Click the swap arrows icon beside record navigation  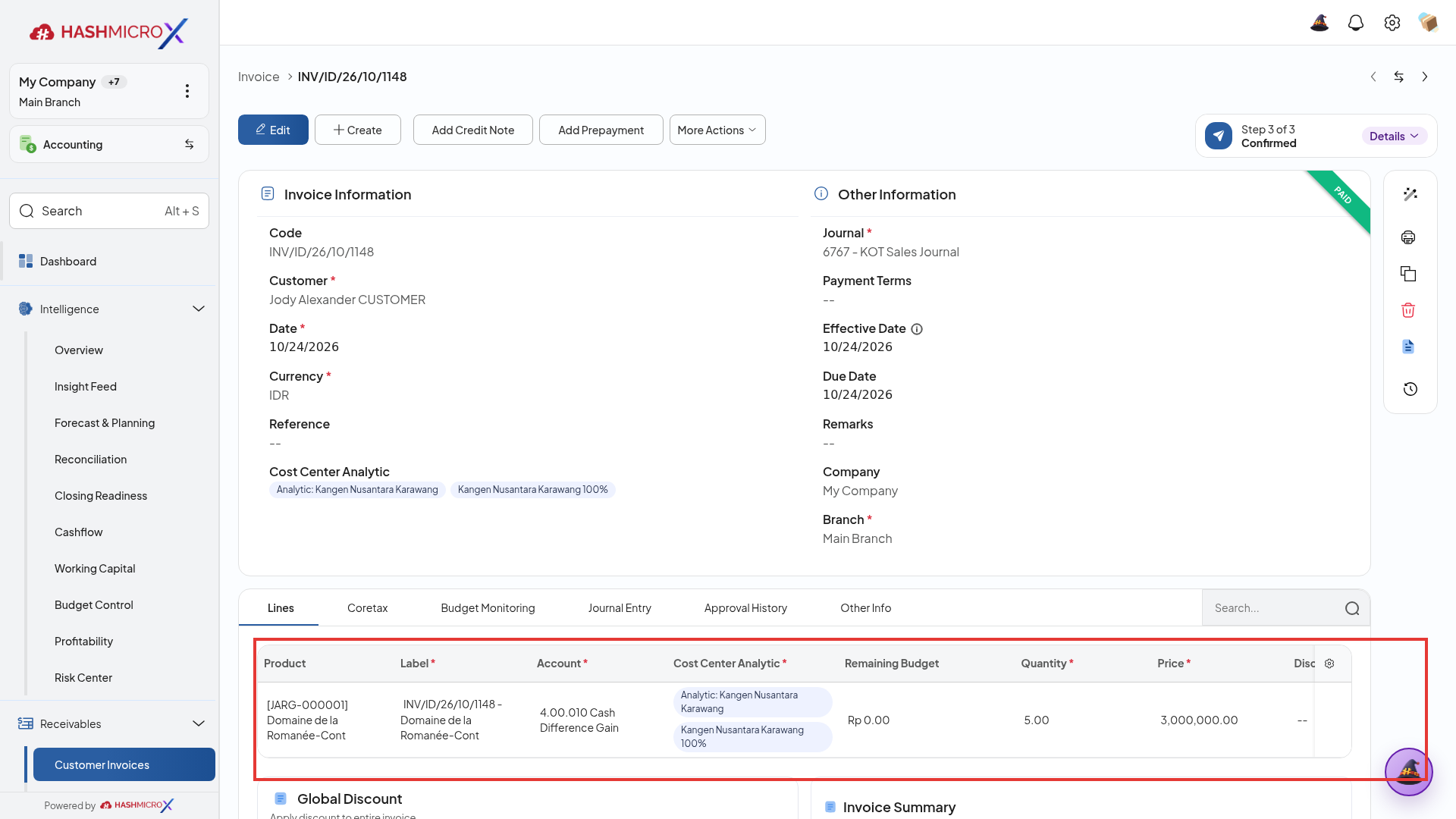click(1399, 77)
